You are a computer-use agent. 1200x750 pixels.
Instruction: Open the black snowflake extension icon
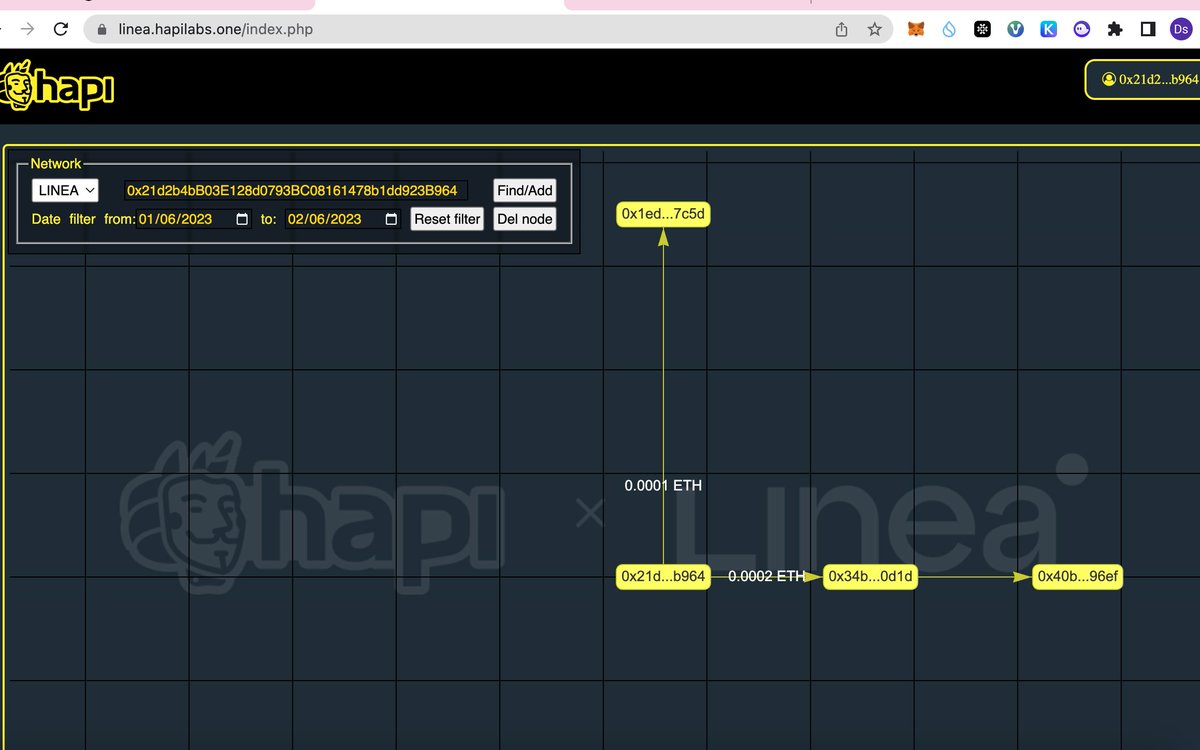982,29
